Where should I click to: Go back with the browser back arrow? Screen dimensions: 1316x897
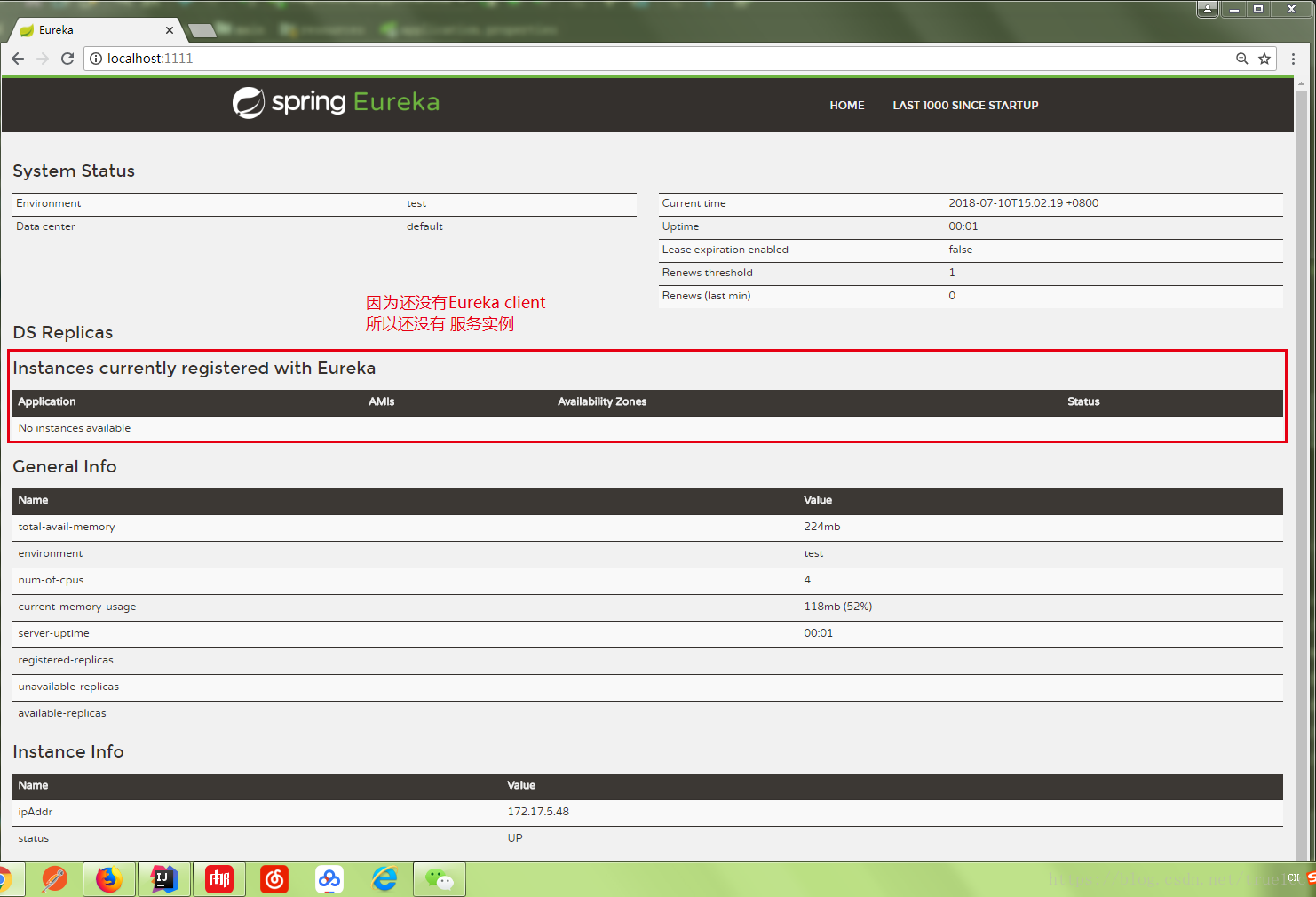click(x=18, y=59)
